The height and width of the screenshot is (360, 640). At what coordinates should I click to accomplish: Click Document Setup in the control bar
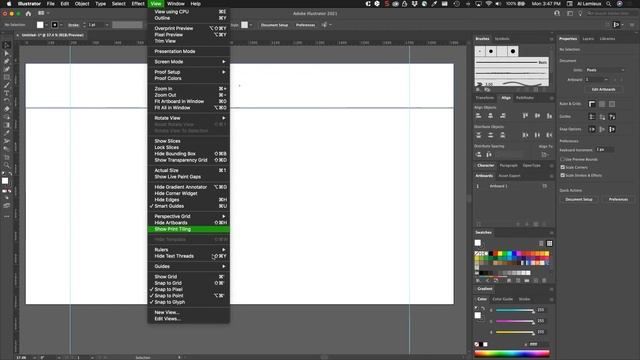coord(274,25)
